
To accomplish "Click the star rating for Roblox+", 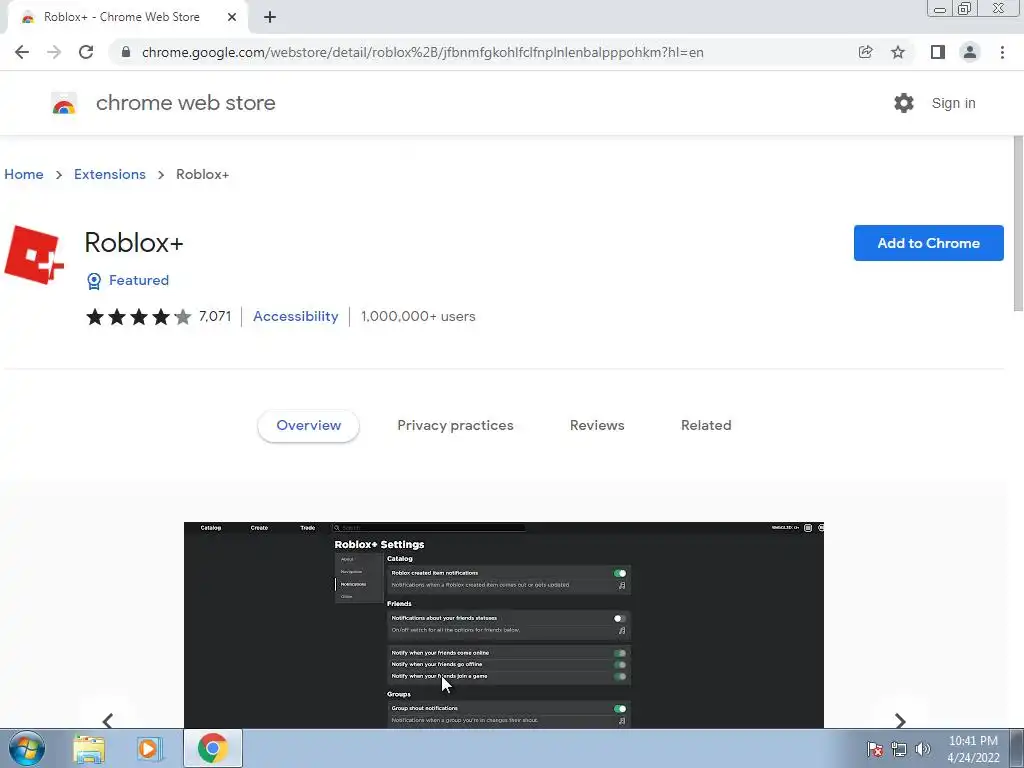I will 138,317.
